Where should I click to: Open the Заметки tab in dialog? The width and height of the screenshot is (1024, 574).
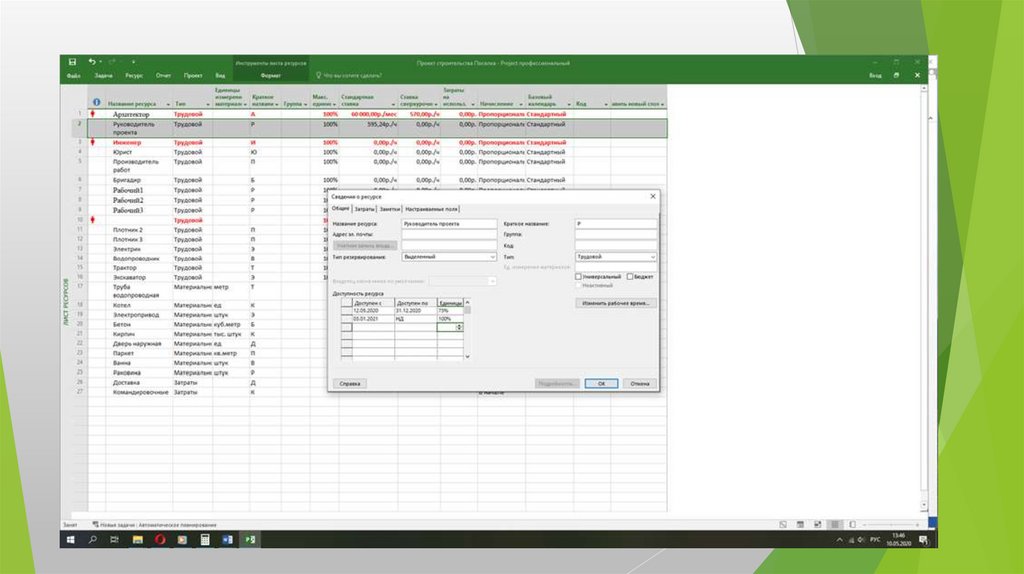point(390,209)
